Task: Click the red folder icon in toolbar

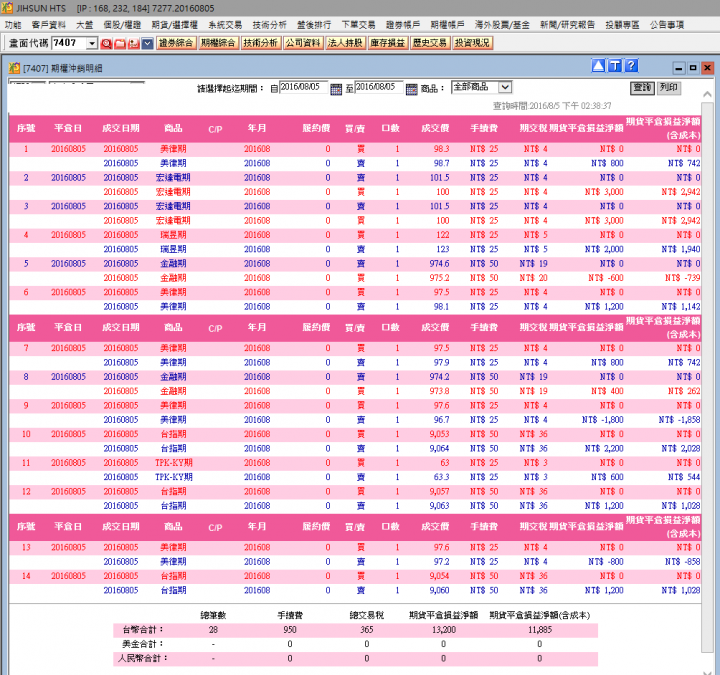Action: [x=120, y=44]
